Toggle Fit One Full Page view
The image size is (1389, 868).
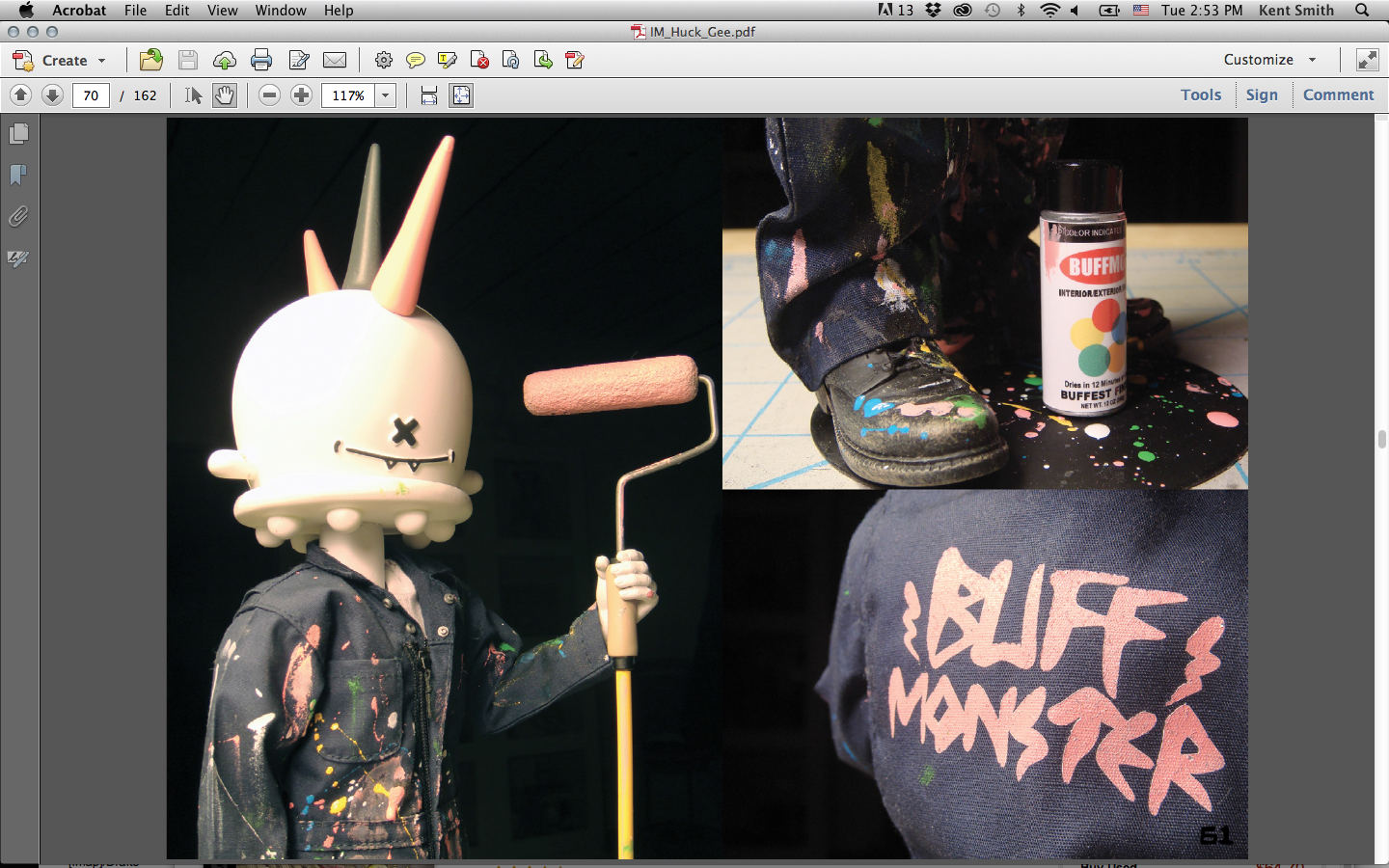tap(462, 95)
